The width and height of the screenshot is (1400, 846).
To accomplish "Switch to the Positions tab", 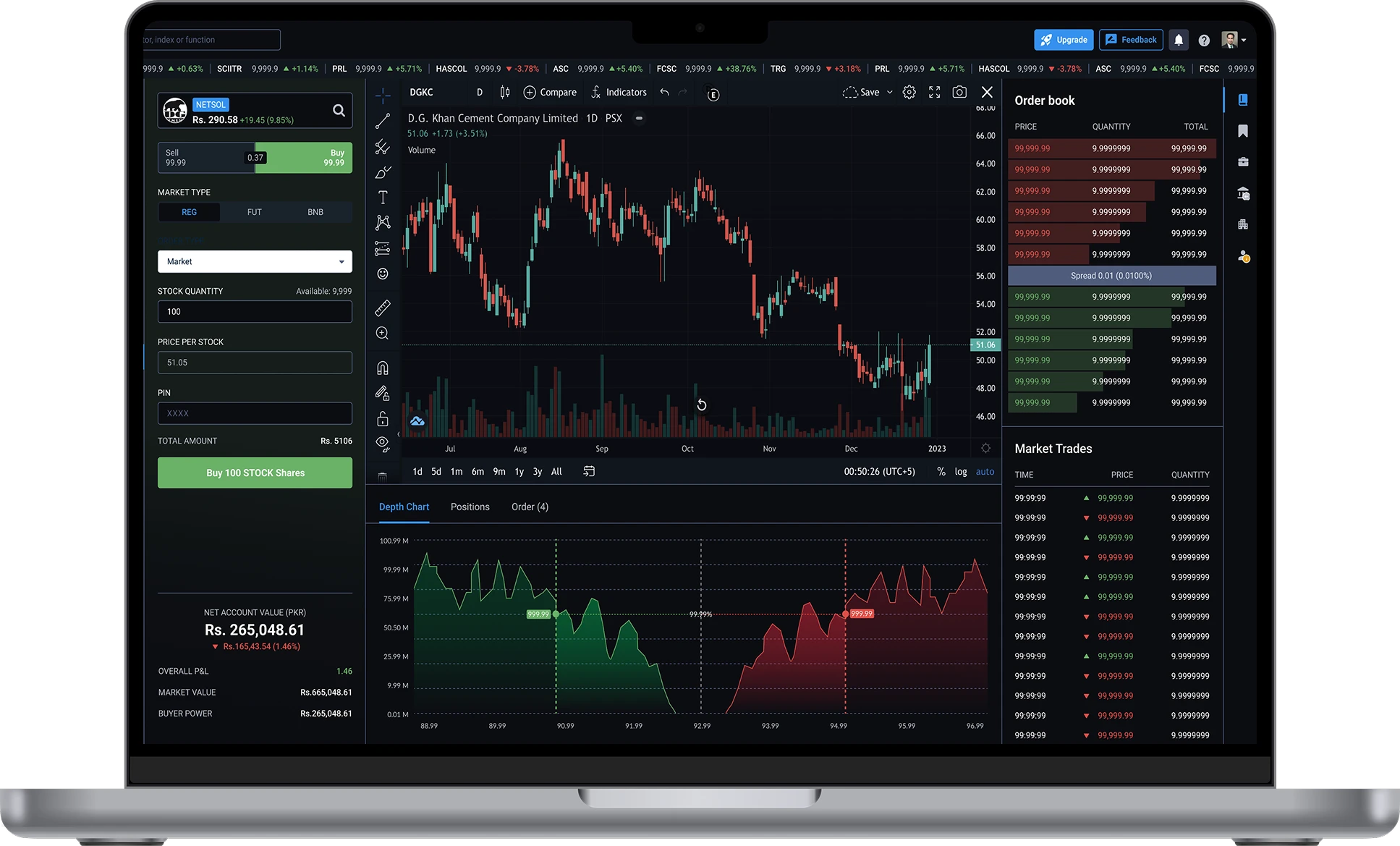I will pyautogui.click(x=470, y=507).
